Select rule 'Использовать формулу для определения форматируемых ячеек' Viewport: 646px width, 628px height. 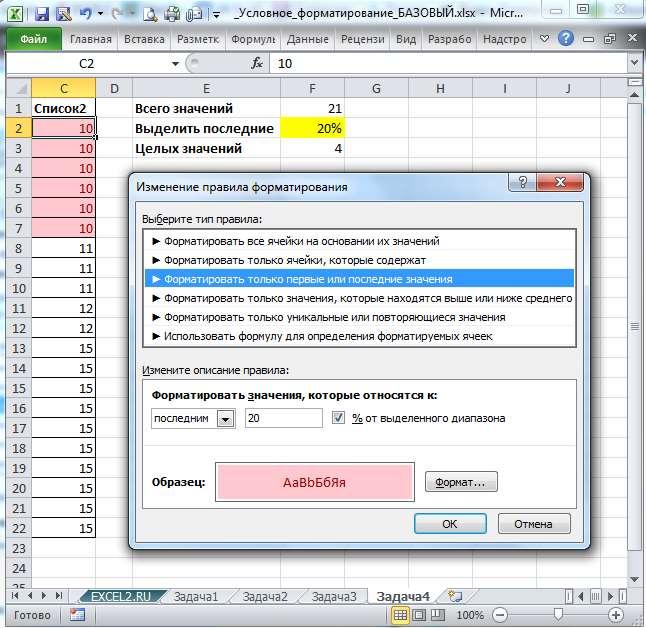[359, 336]
